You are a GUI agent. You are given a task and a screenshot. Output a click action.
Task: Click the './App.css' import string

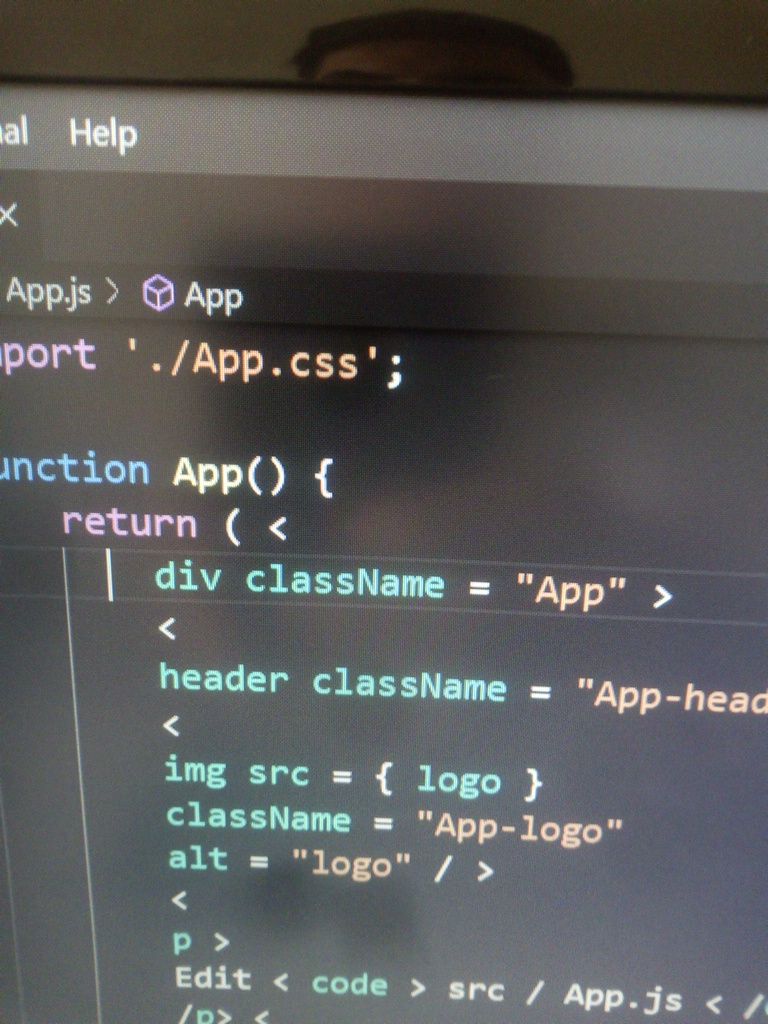(253, 360)
